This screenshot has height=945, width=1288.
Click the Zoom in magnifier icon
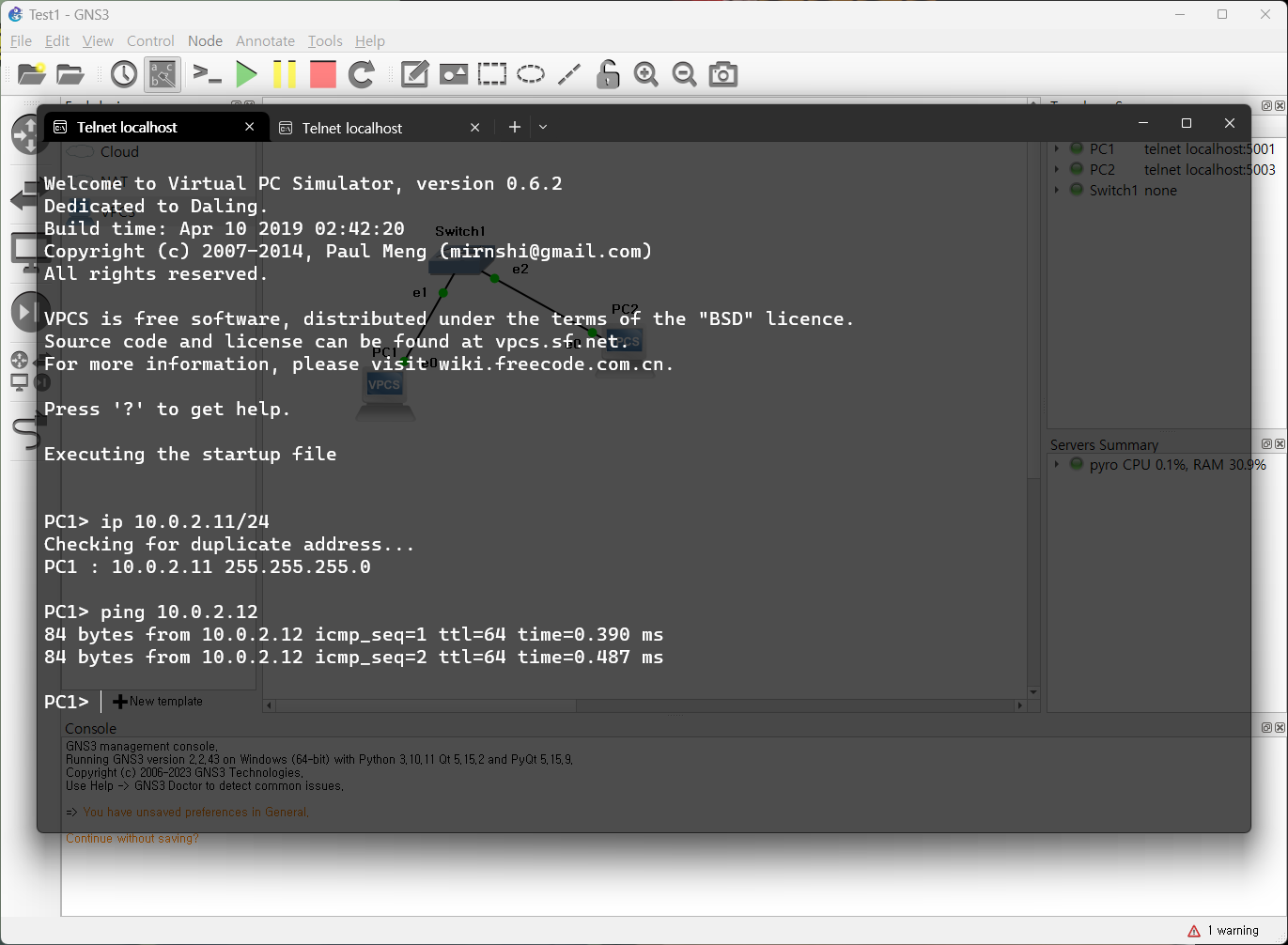[x=646, y=74]
